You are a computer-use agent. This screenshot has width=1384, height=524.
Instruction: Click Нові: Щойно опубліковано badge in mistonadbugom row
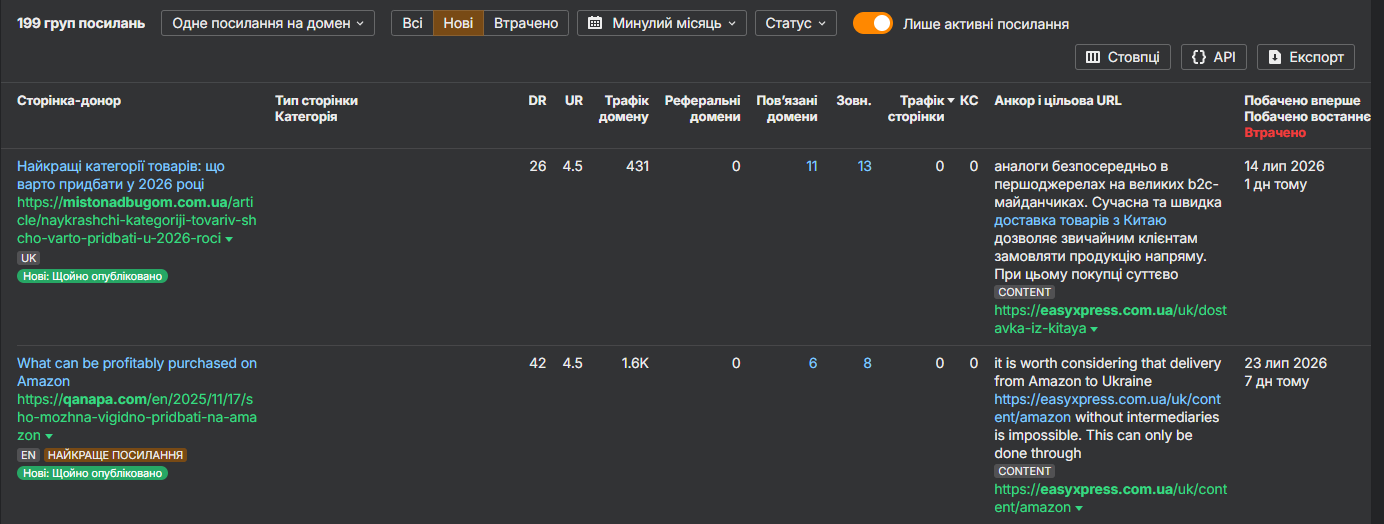92,276
